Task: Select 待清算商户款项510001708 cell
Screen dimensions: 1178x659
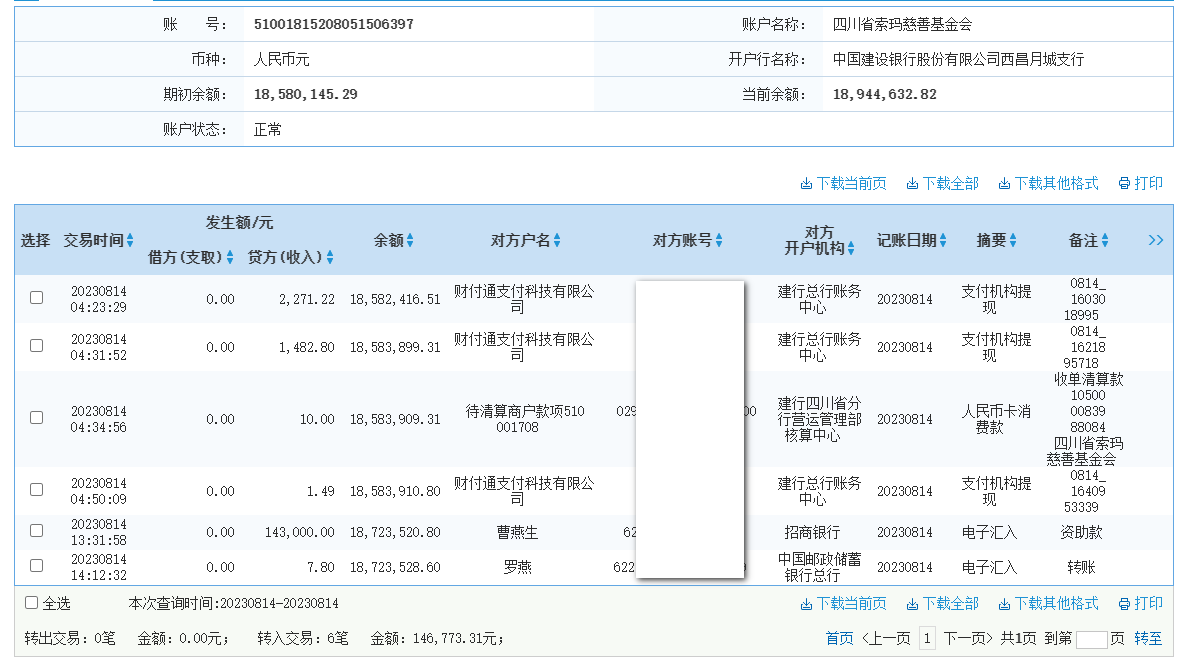Action: 524,419
